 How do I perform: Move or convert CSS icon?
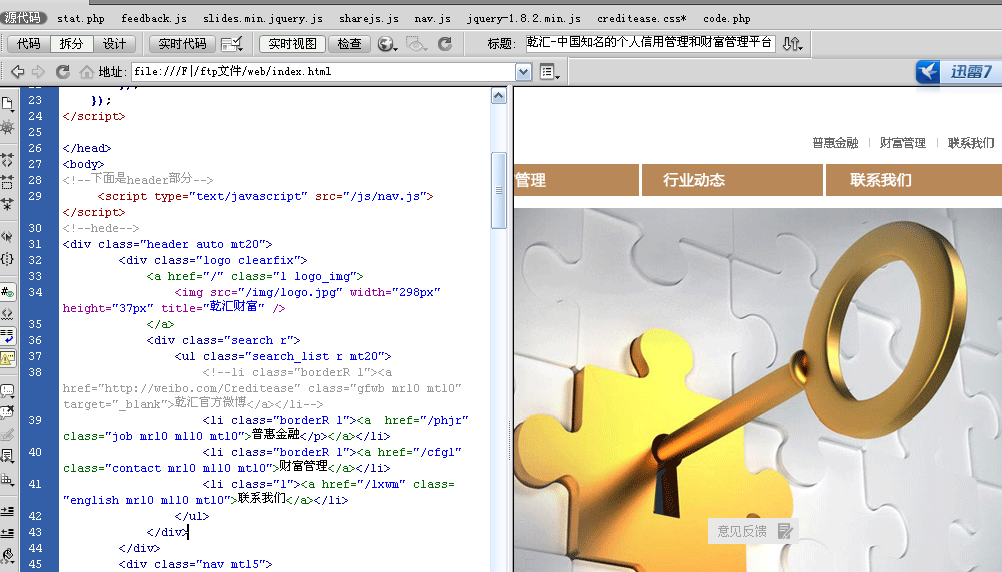pyautogui.click(x=8, y=479)
